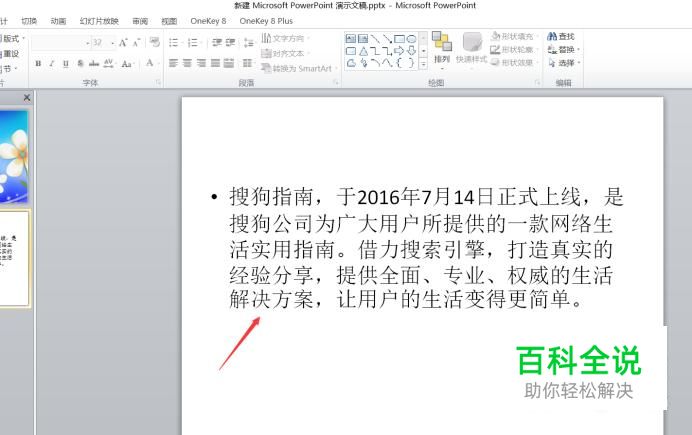Image resolution: width=692 pixels, height=435 pixels.
Task: Click 选择 Select button
Action: (563, 63)
